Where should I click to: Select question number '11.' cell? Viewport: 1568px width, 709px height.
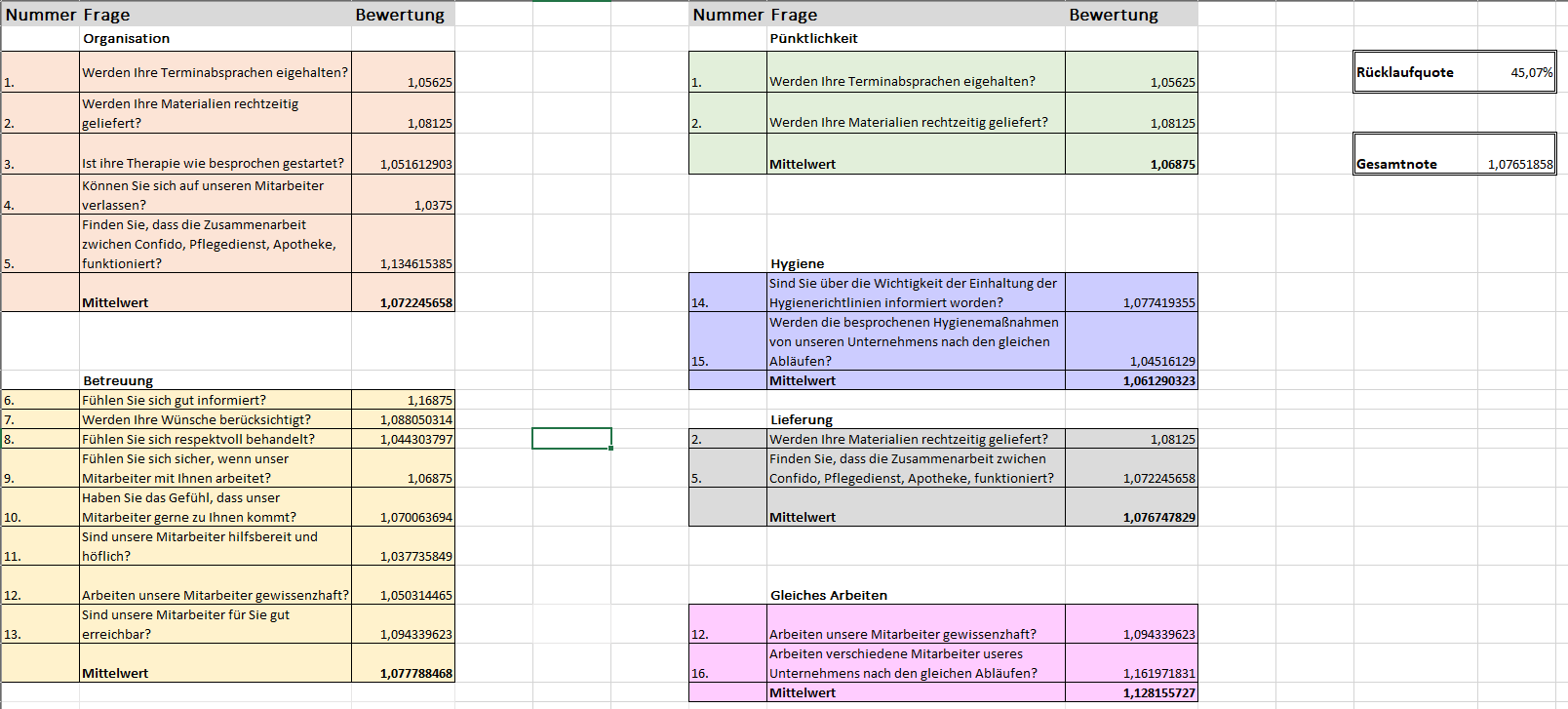click(40, 546)
